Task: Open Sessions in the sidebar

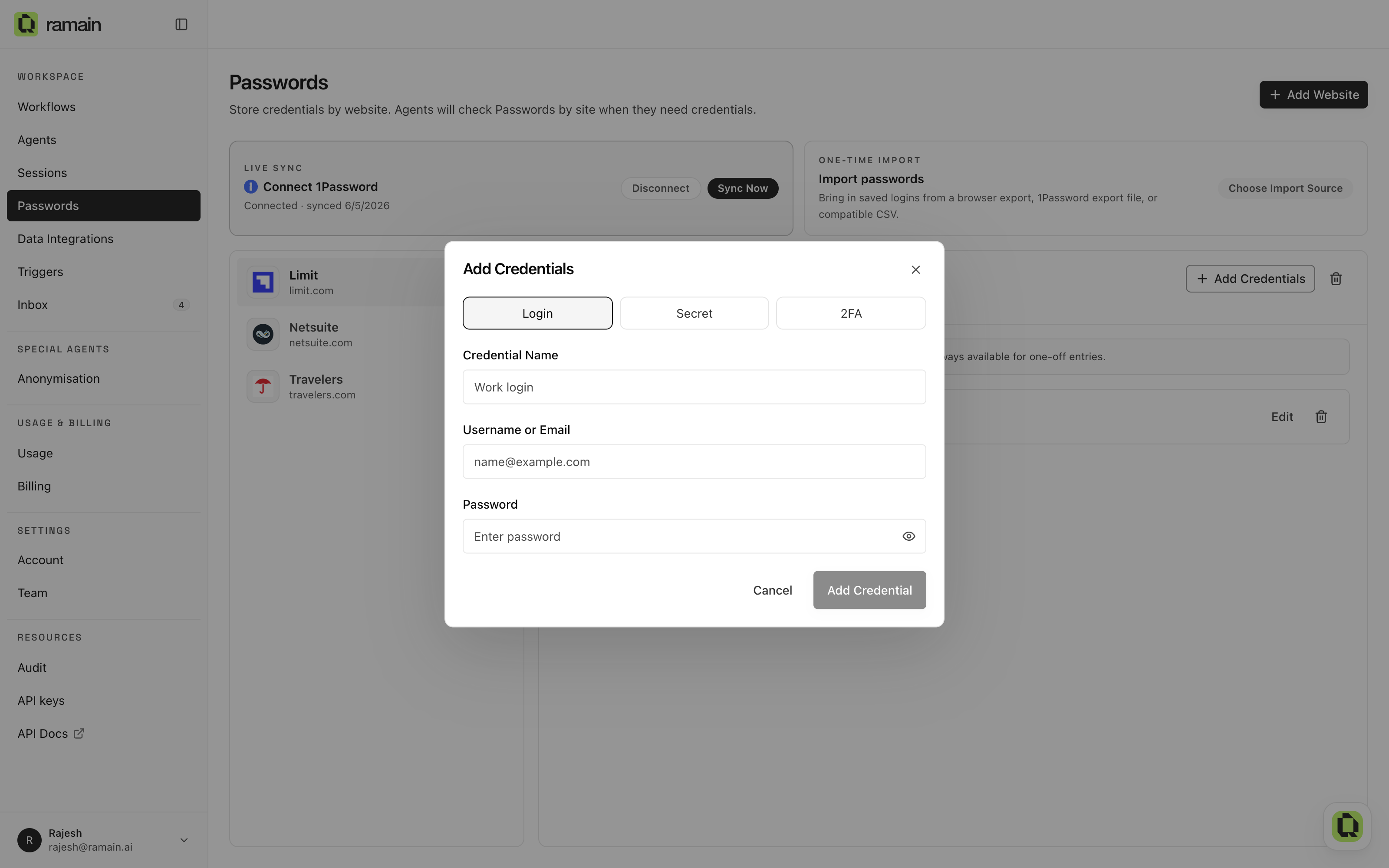Action: pos(103,173)
